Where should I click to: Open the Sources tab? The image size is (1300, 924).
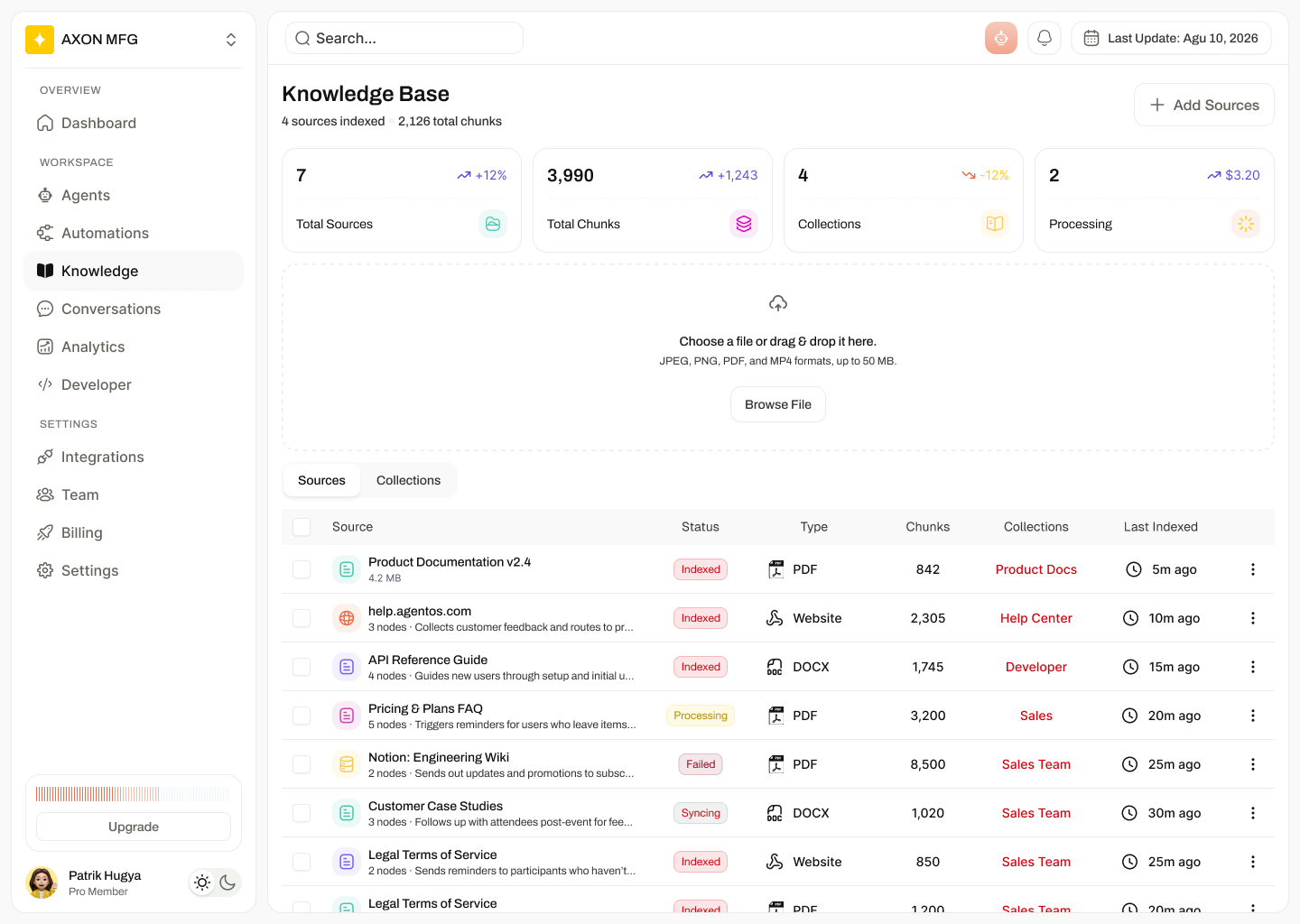click(321, 480)
